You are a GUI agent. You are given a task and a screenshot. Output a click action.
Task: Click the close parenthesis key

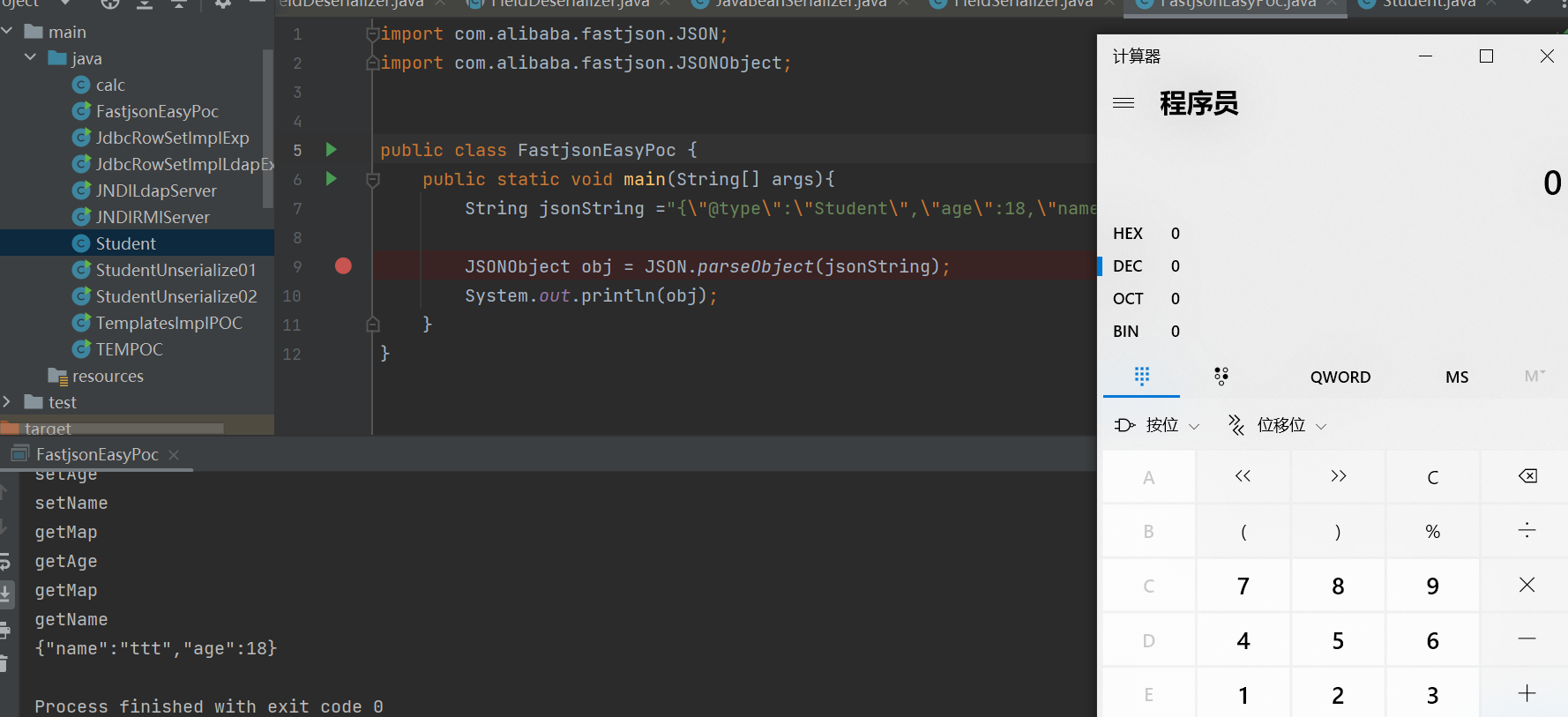[x=1339, y=531]
